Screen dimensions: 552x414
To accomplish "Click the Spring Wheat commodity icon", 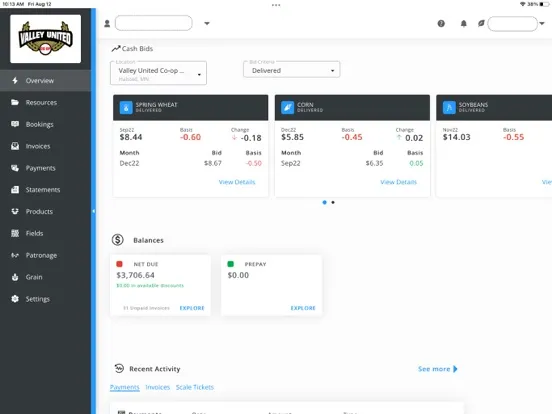I will pyautogui.click(x=126, y=107).
